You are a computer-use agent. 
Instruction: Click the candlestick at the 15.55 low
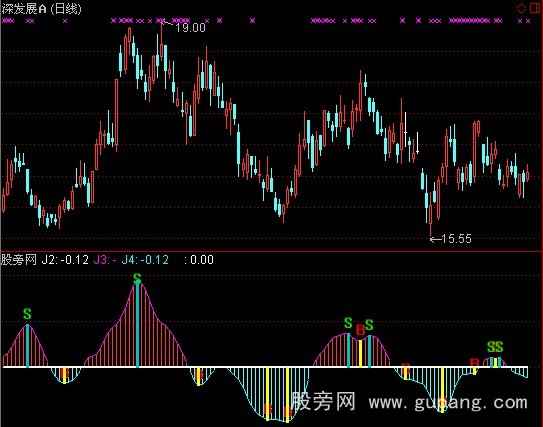tap(430, 215)
